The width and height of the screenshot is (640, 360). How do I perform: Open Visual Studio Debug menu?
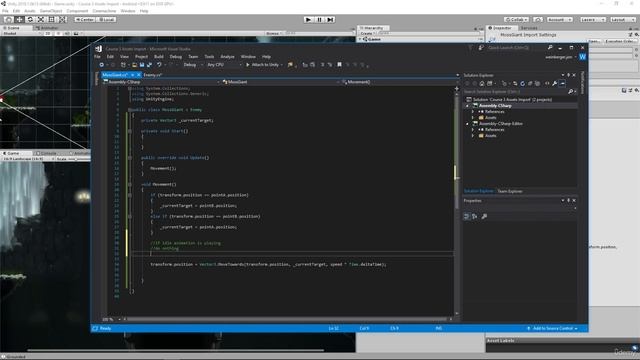(176, 57)
